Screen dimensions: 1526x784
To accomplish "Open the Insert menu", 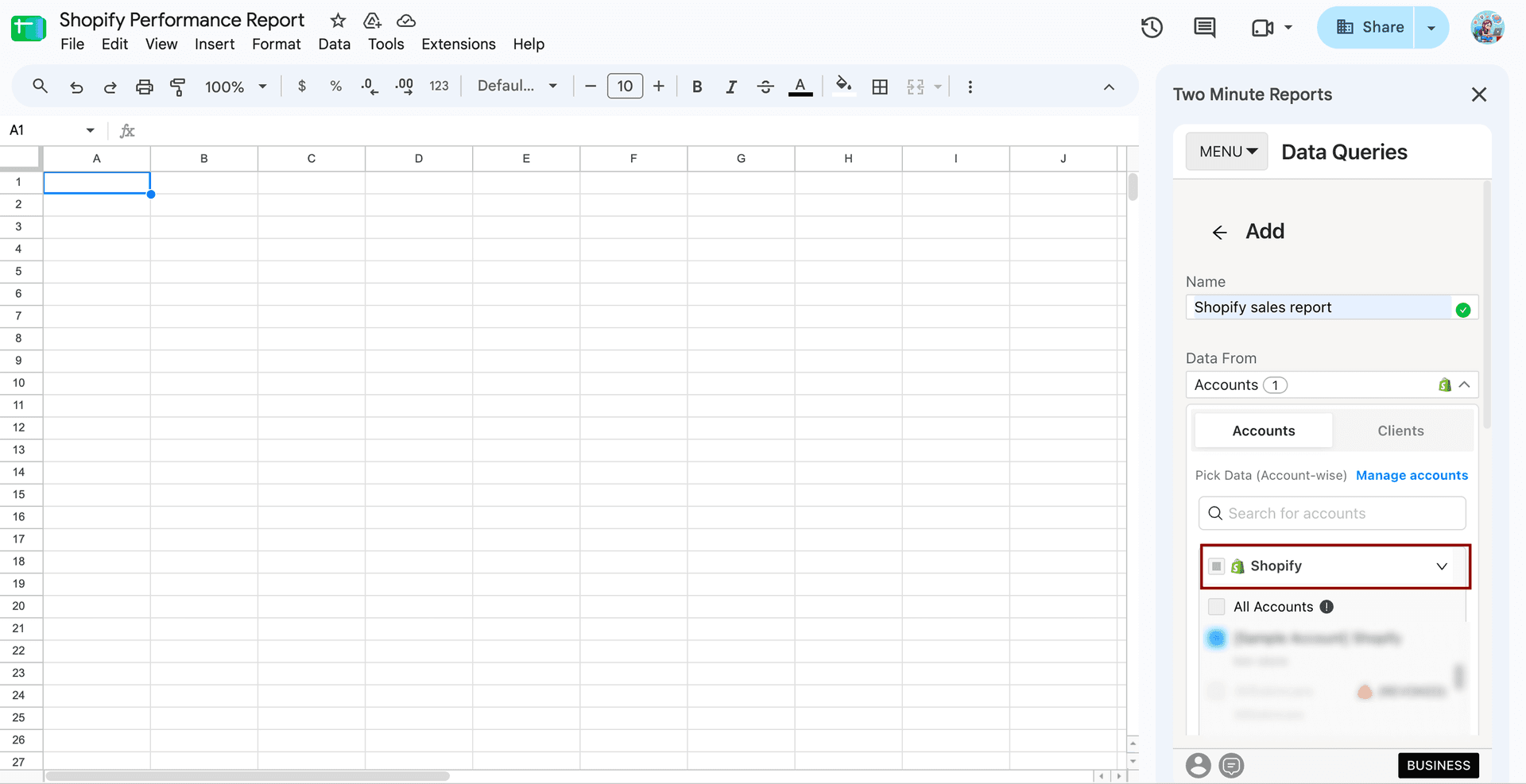I will [x=215, y=44].
